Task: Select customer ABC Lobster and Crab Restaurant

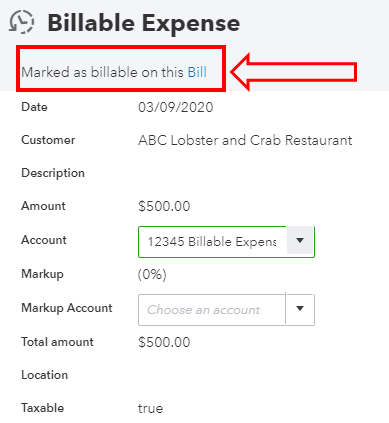Action: coord(245,140)
